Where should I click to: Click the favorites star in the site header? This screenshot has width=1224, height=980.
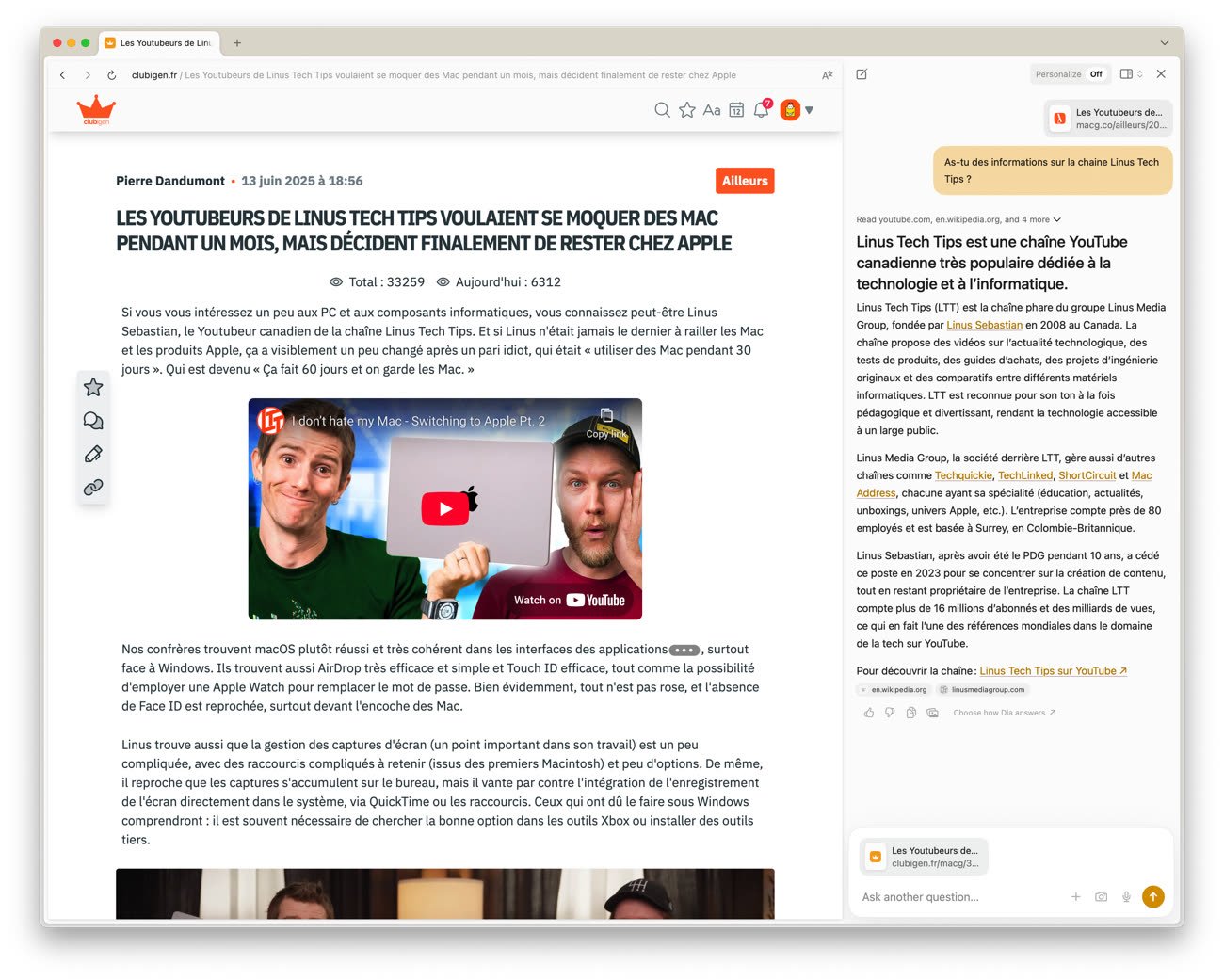pyautogui.click(x=687, y=110)
